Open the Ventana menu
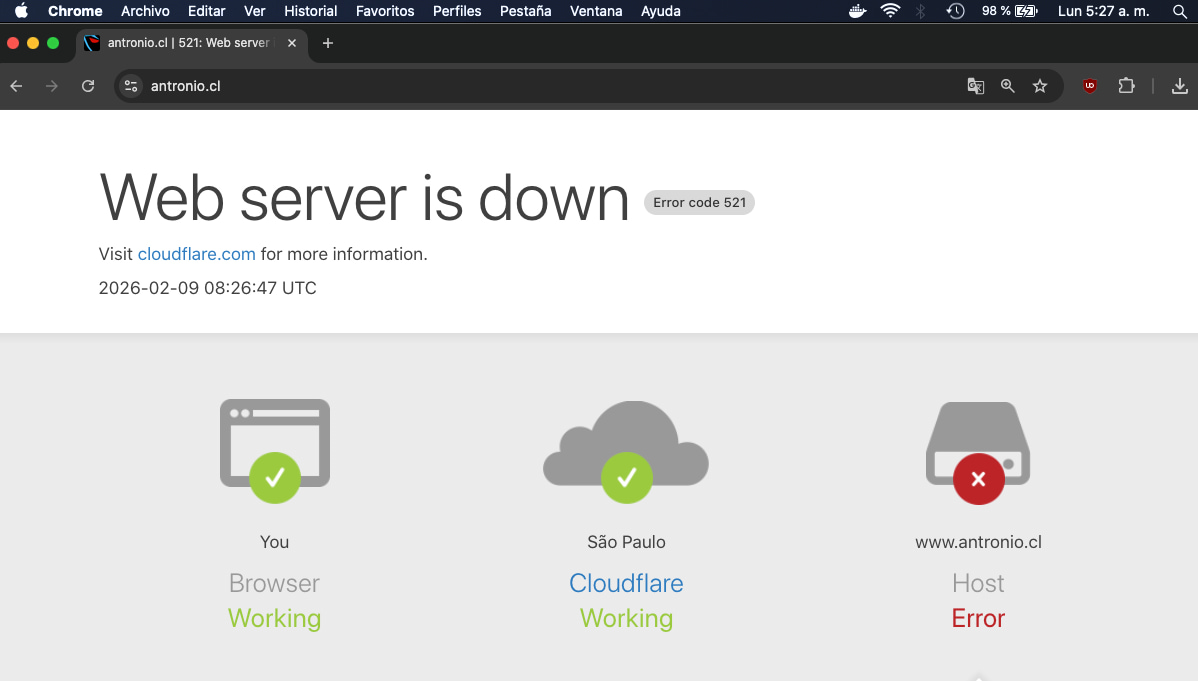Viewport: 1198px width, 681px height. (596, 11)
